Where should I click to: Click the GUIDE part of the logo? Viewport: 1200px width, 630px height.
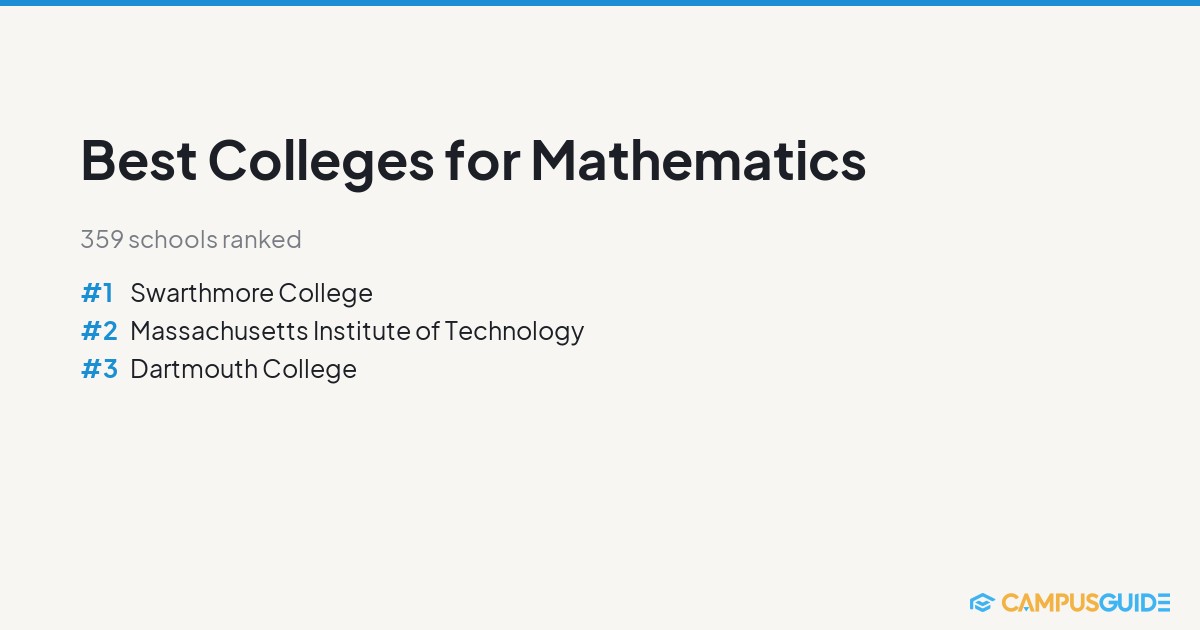pyautogui.click(x=1133, y=602)
